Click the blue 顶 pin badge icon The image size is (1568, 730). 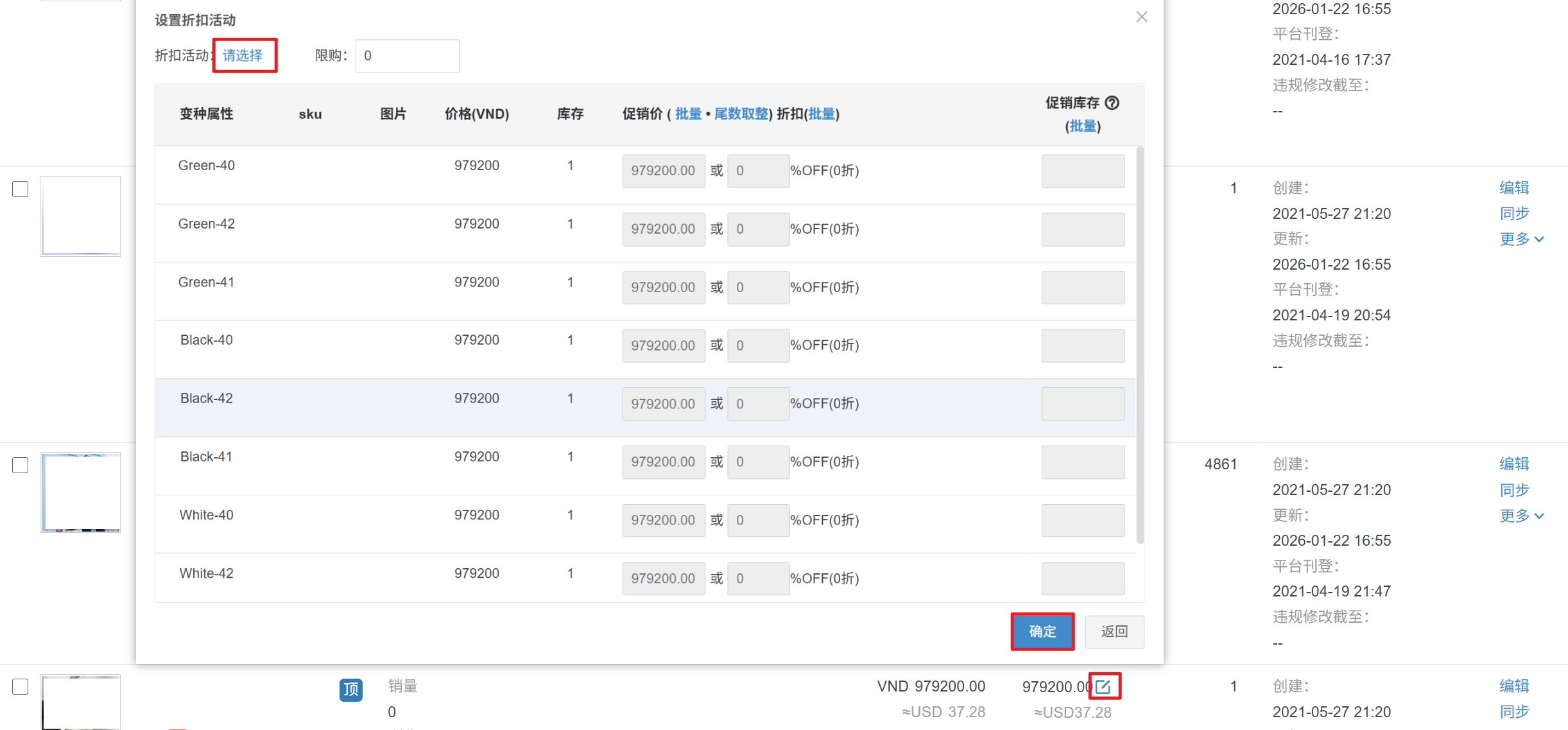tap(350, 690)
